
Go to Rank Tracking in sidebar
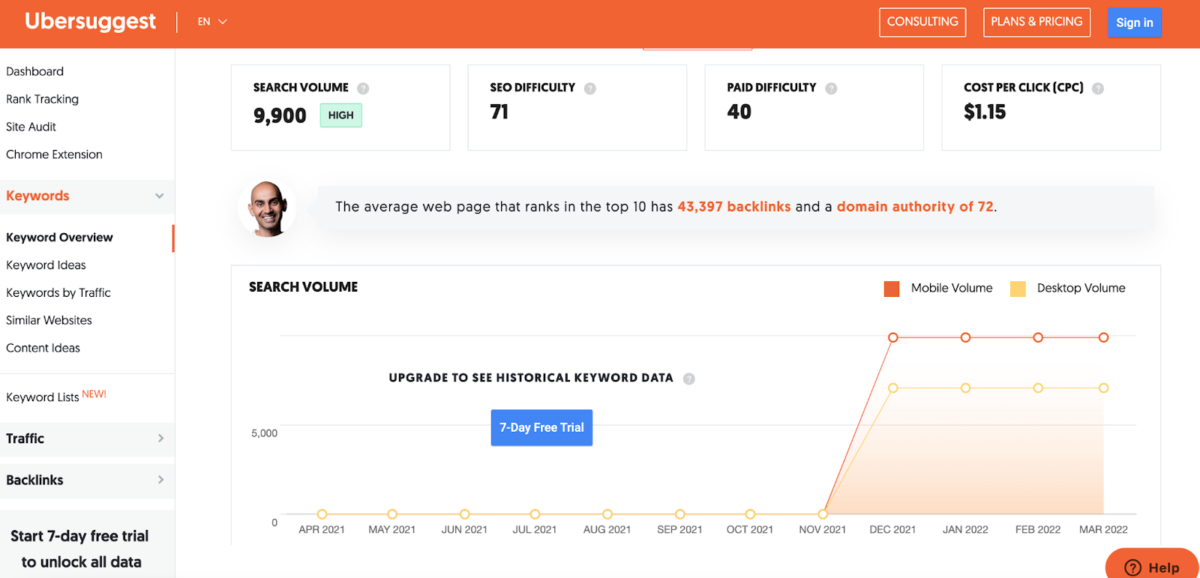42,99
